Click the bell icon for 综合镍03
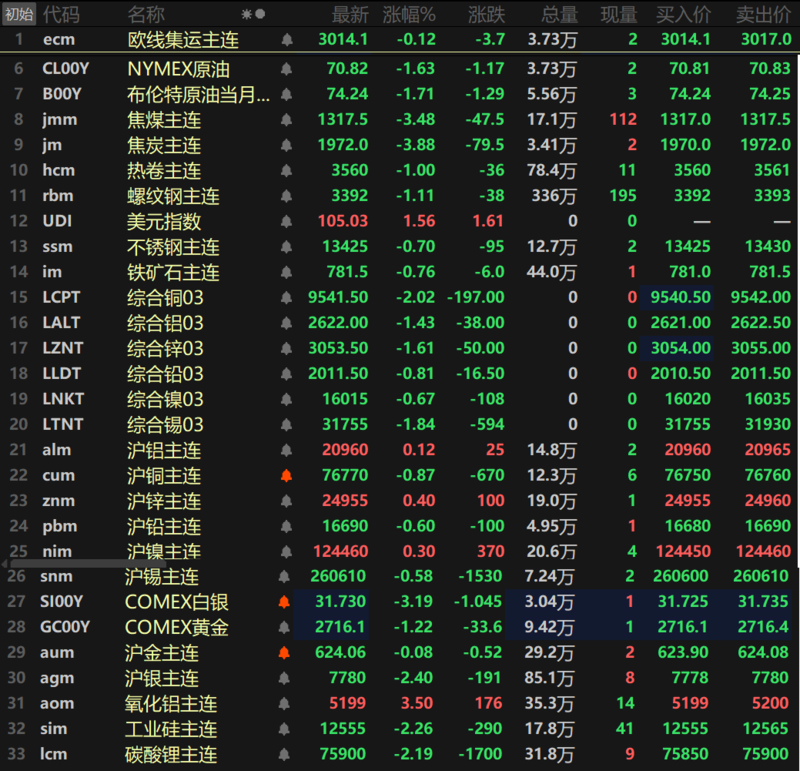800x771 pixels. click(x=286, y=399)
